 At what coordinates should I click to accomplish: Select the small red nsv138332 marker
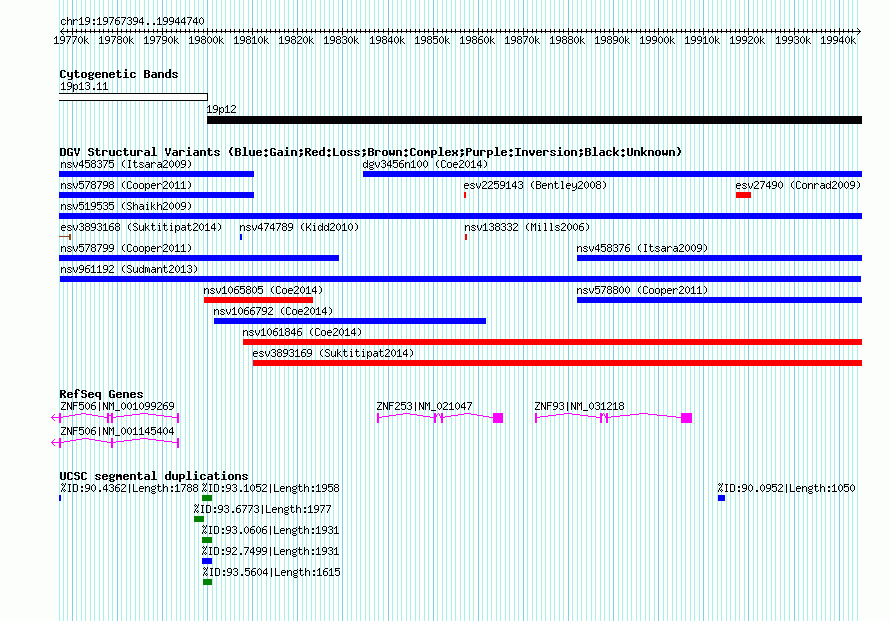465,237
